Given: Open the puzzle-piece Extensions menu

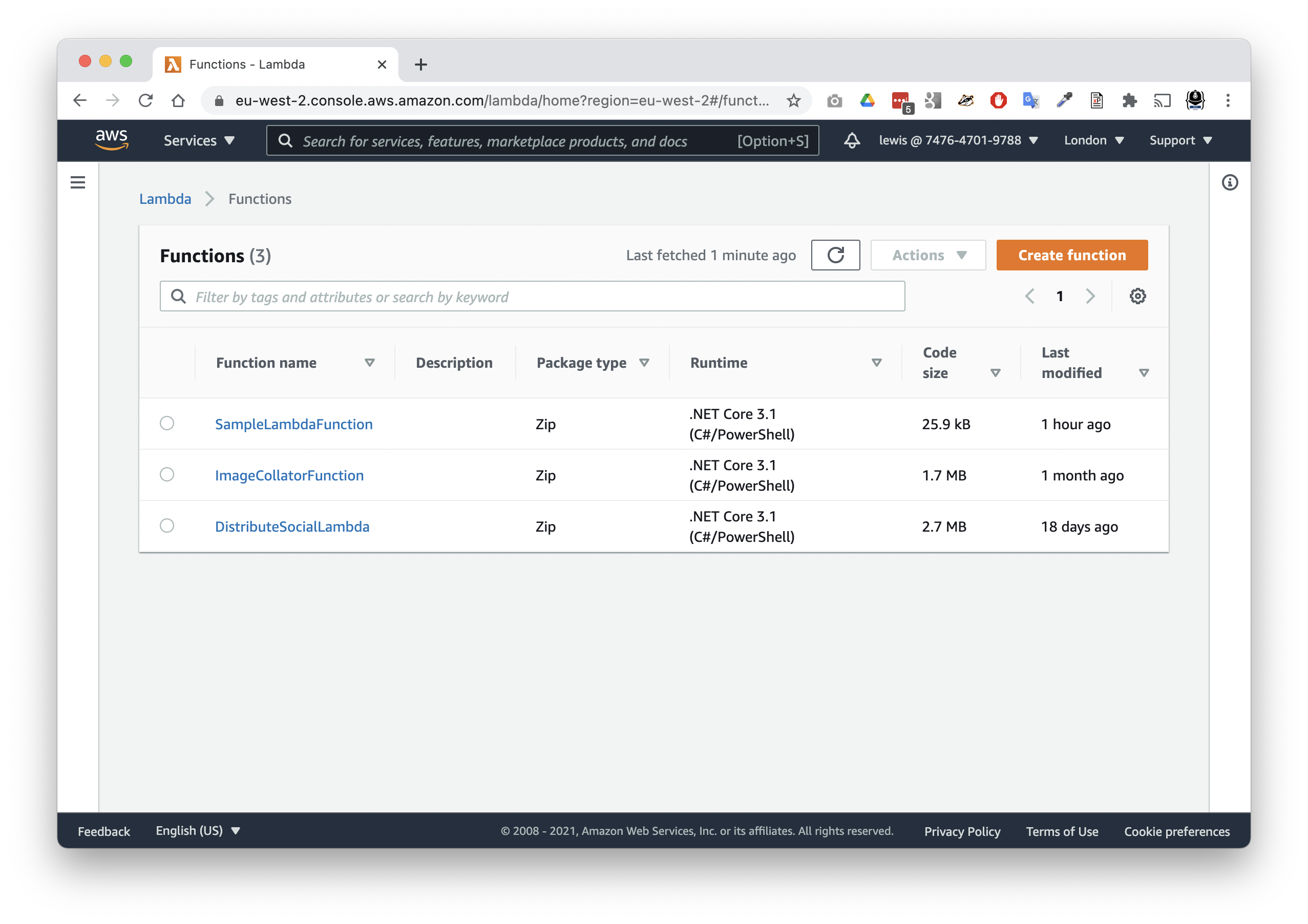Looking at the screenshot, I should (1130, 101).
